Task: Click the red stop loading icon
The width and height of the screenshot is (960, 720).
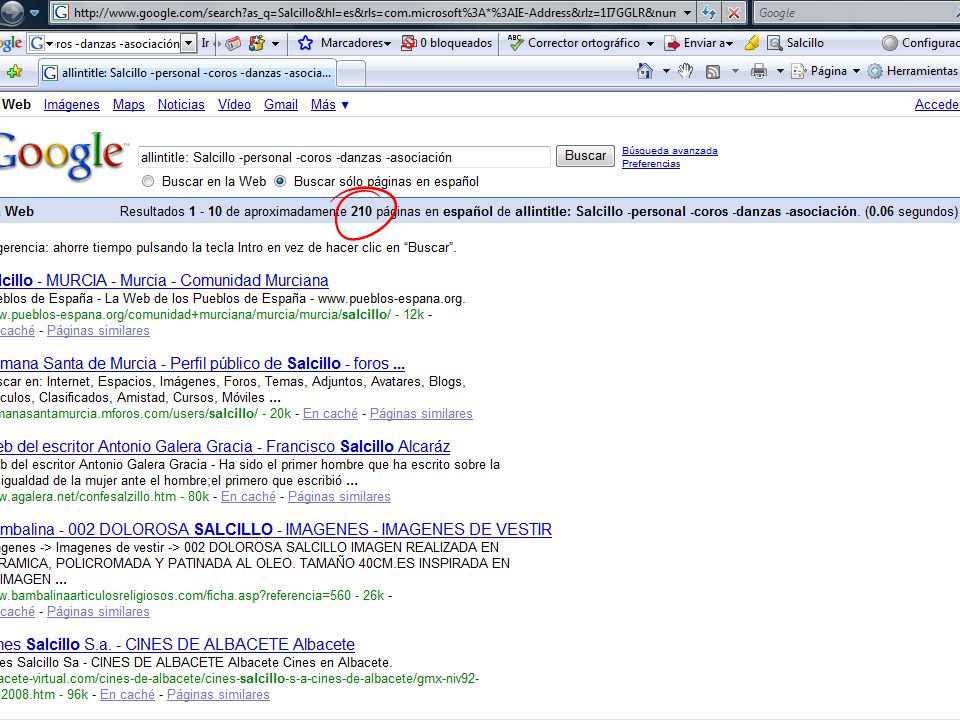Action: tap(733, 12)
